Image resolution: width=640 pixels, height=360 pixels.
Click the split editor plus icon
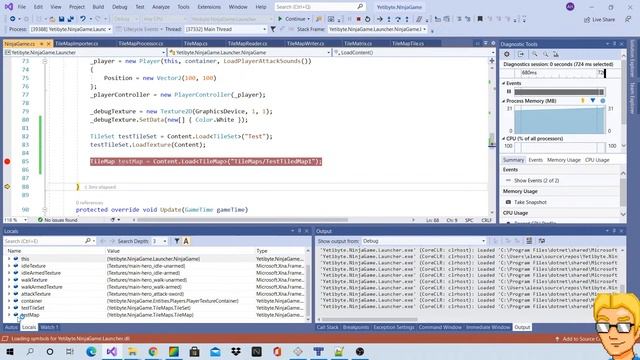(492, 61)
